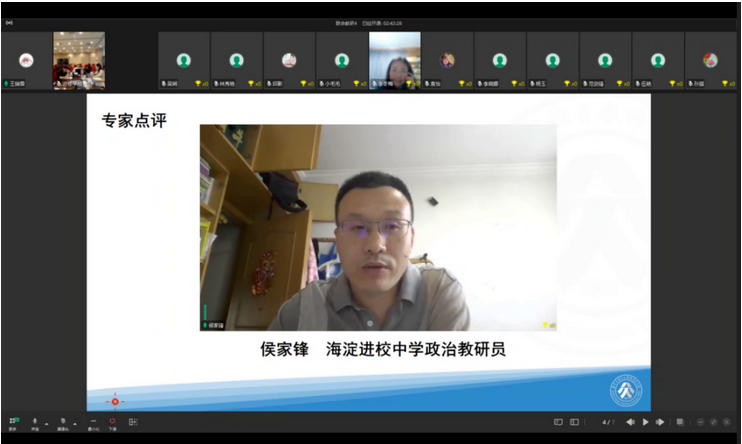Click the muted mic icon on 吴娟's tile
The height and width of the screenshot is (444, 742).
164,84
